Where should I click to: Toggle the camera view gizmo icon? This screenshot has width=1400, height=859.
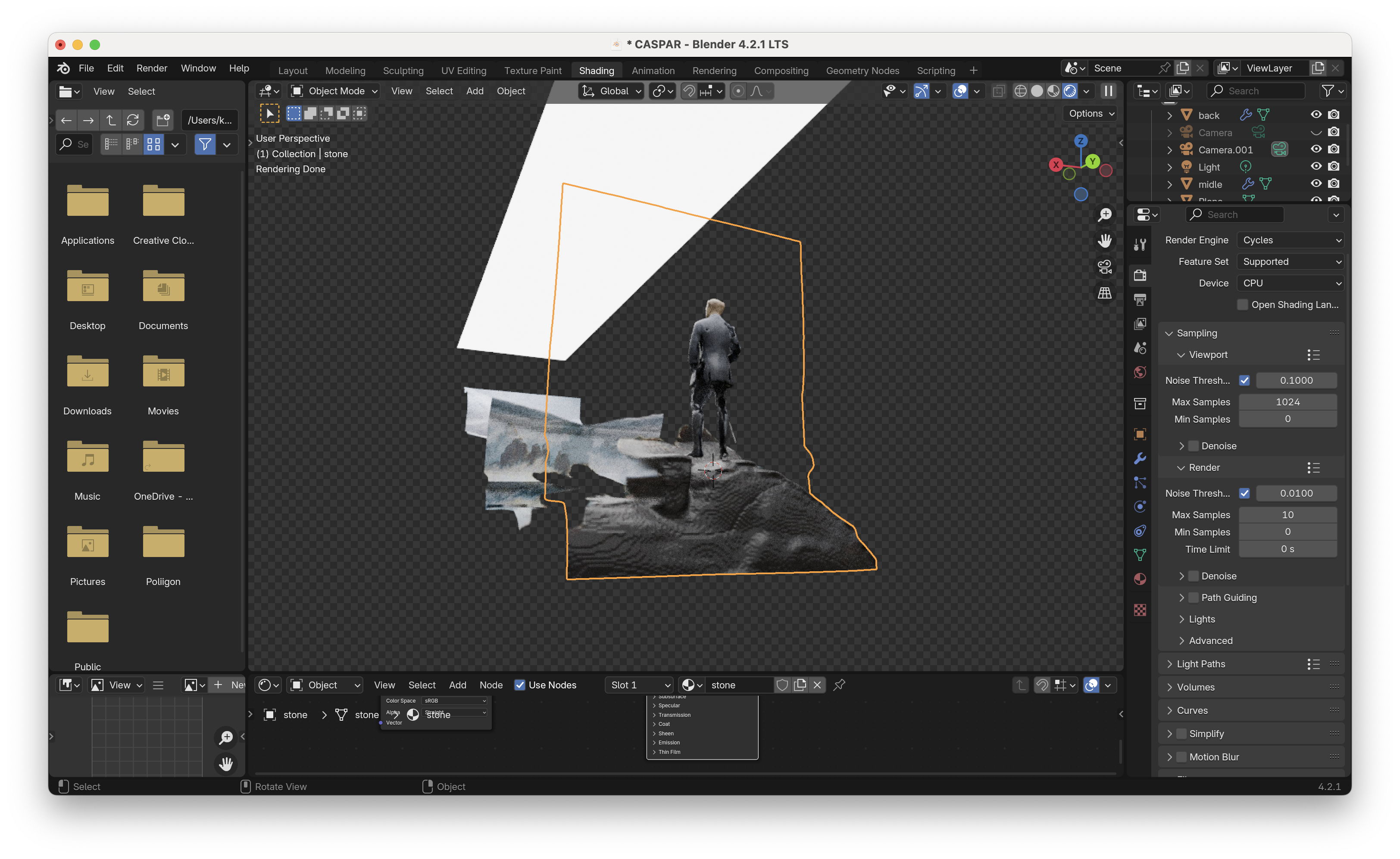click(x=1104, y=267)
